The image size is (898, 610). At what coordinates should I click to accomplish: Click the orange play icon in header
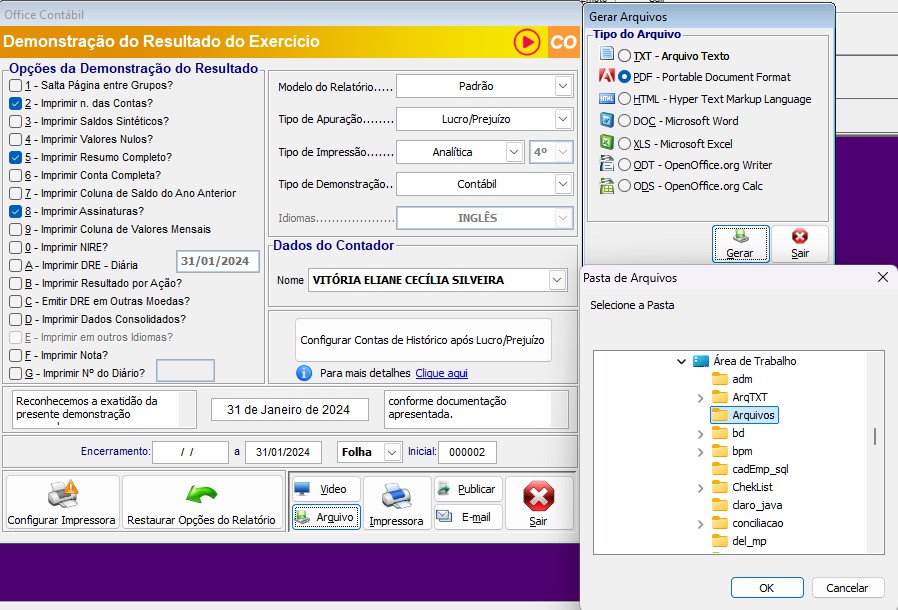(527, 42)
